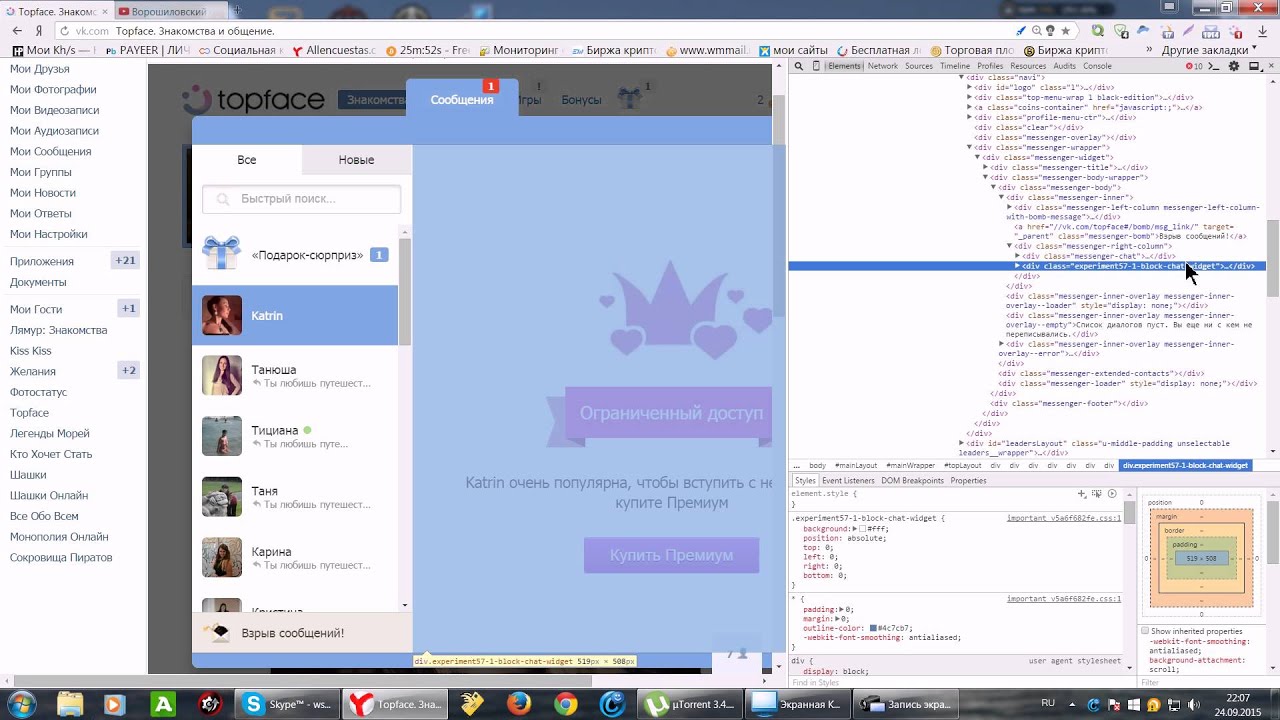Expand the messenger-chat div node
The width and height of the screenshot is (1280, 720).
(x=1017, y=256)
